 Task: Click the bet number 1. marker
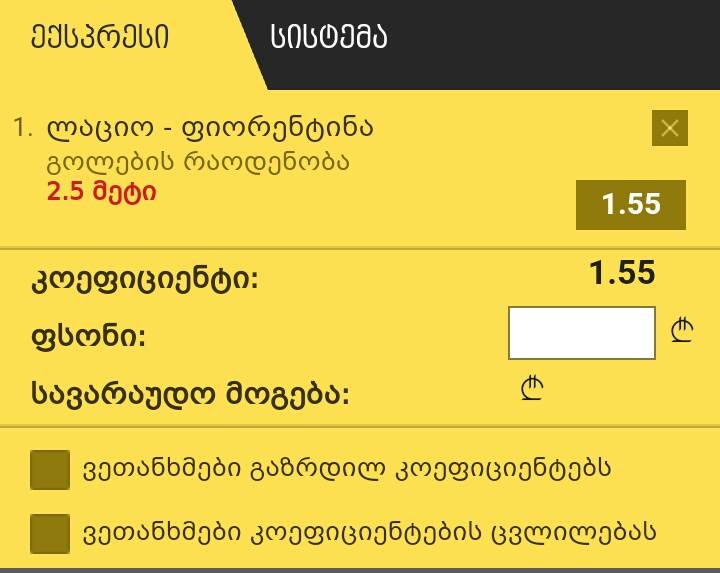pos(23,128)
